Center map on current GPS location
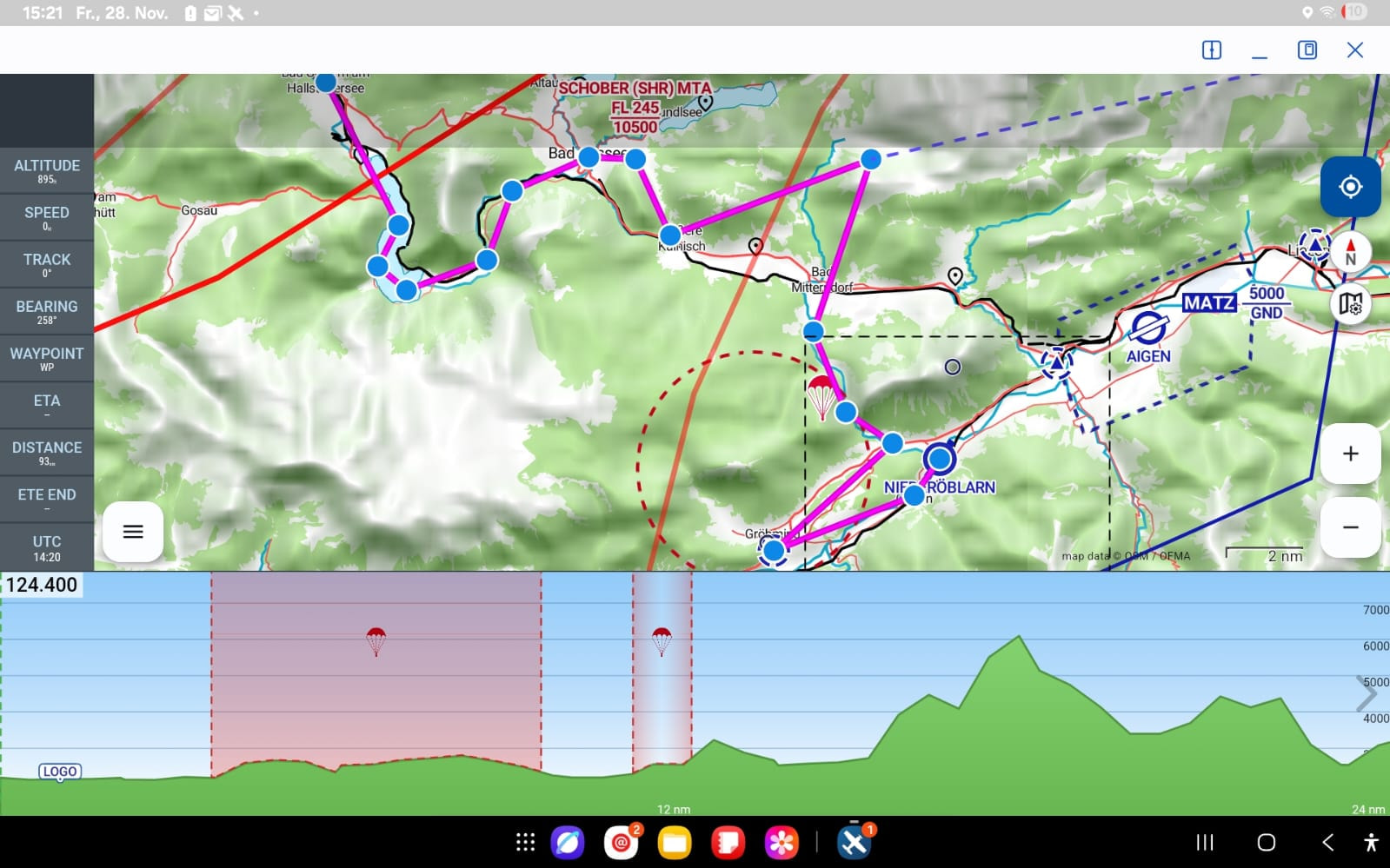This screenshot has width=1390, height=868. [x=1350, y=187]
